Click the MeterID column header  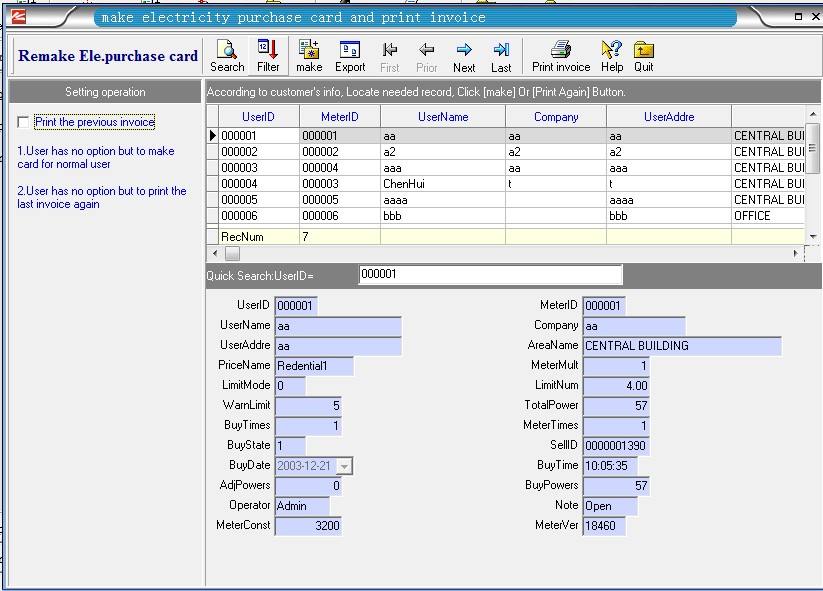(339, 117)
